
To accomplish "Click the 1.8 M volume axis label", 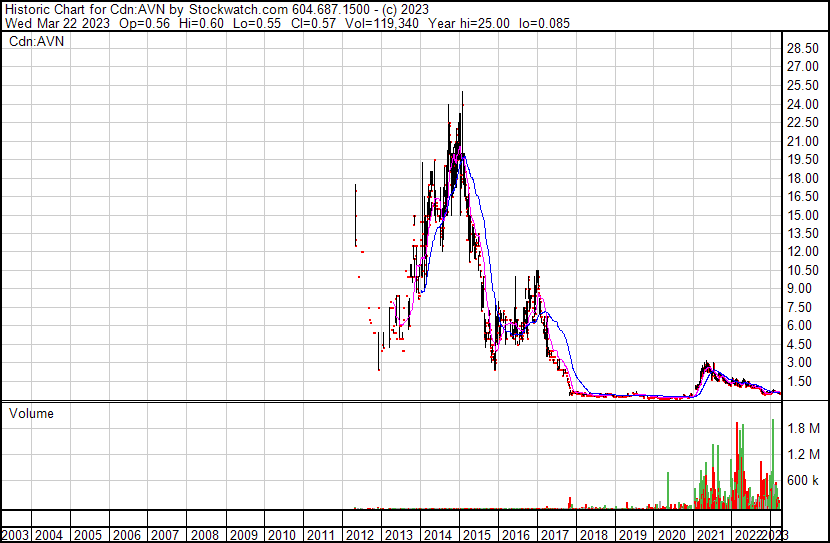I will [x=801, y=428].
